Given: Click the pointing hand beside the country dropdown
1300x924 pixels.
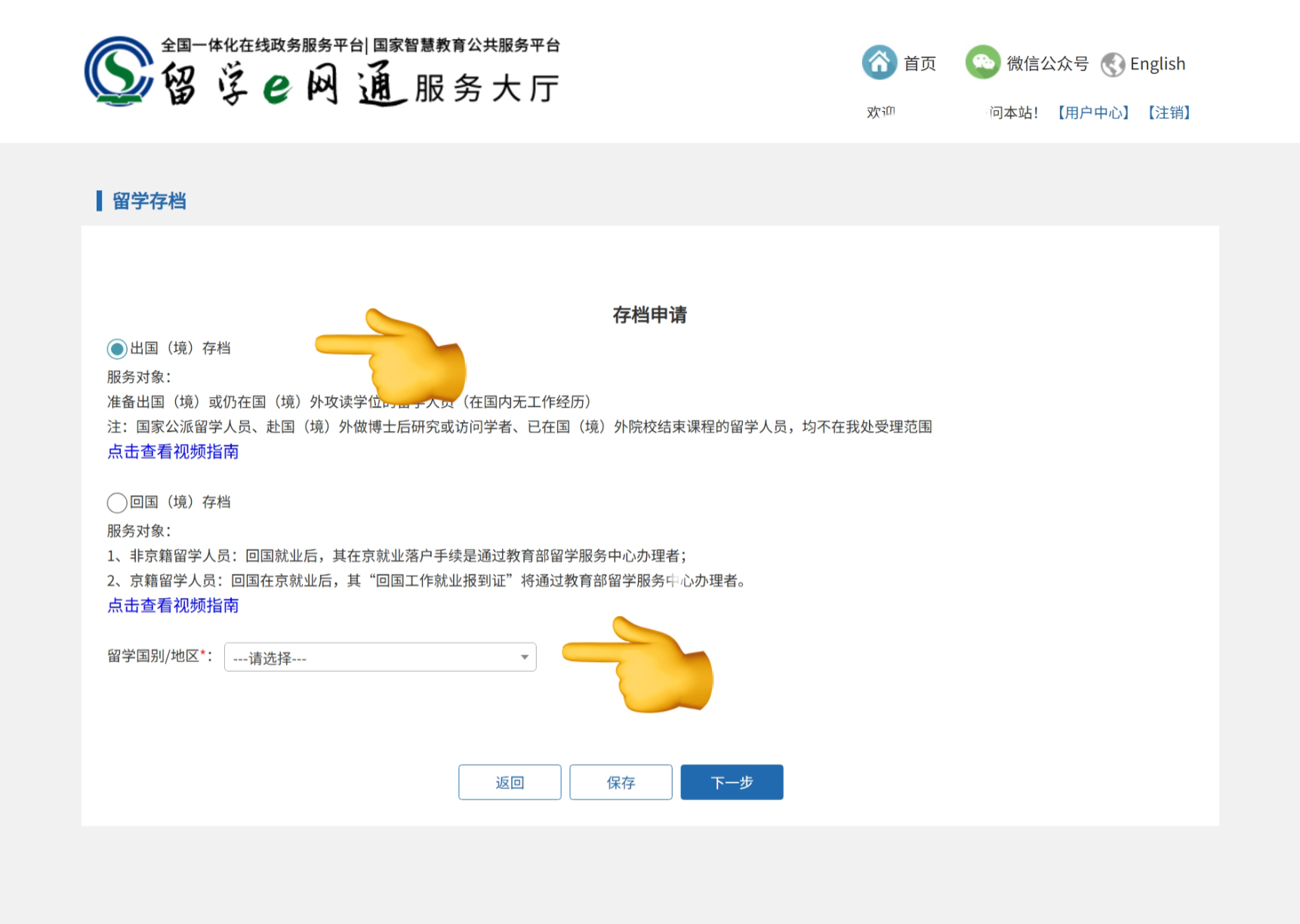Looking at the screenshot, I should click(x=640, y=664).
